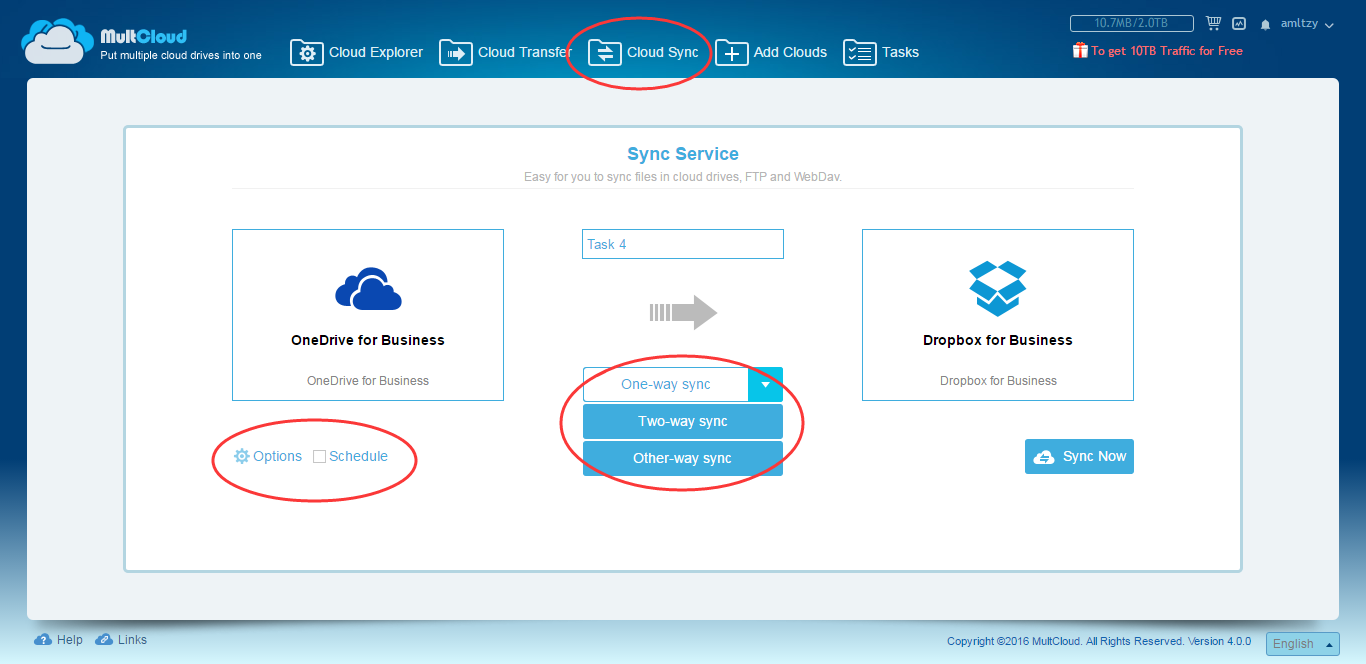Click the copyright MultCloud Version 4.0.0 text
Image resolution: width=1366 pixels, height=664 pixels.
tap(1099, 642)
